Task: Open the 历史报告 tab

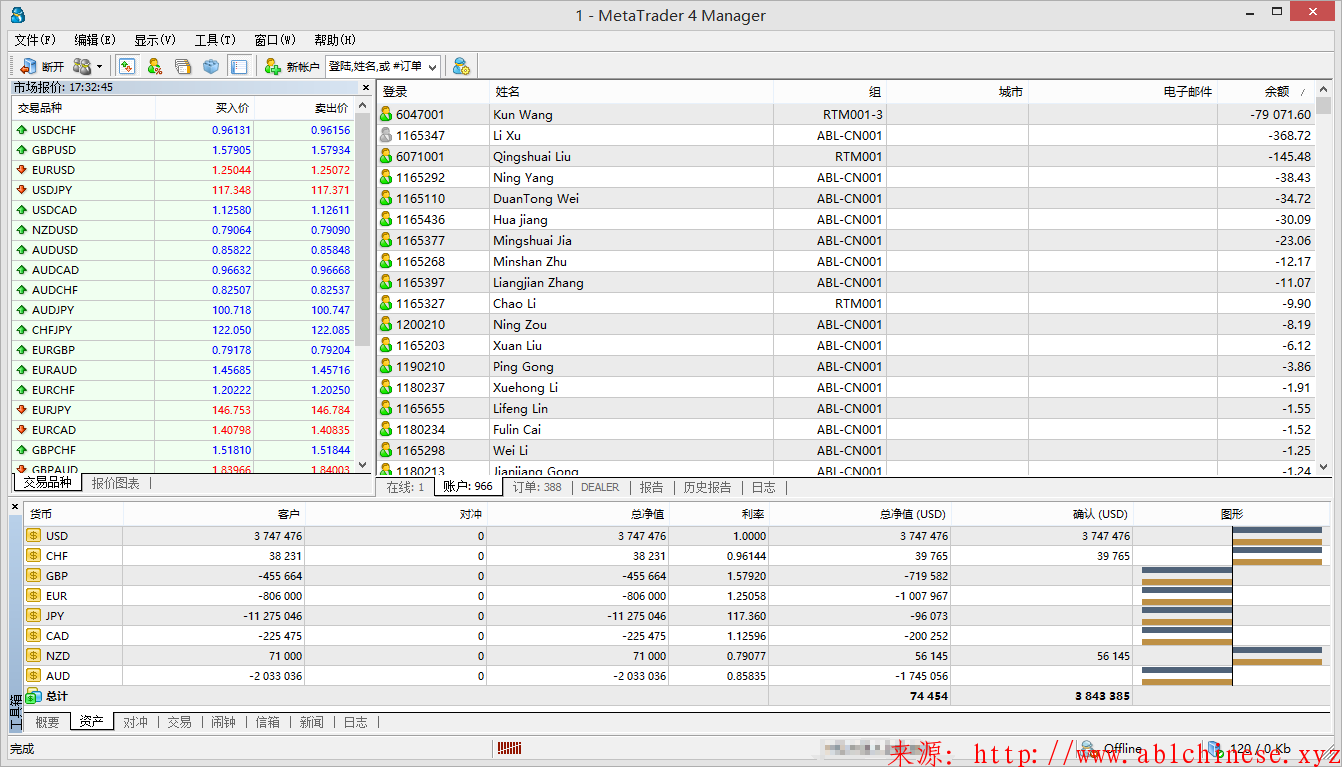Action: (707, 488)
